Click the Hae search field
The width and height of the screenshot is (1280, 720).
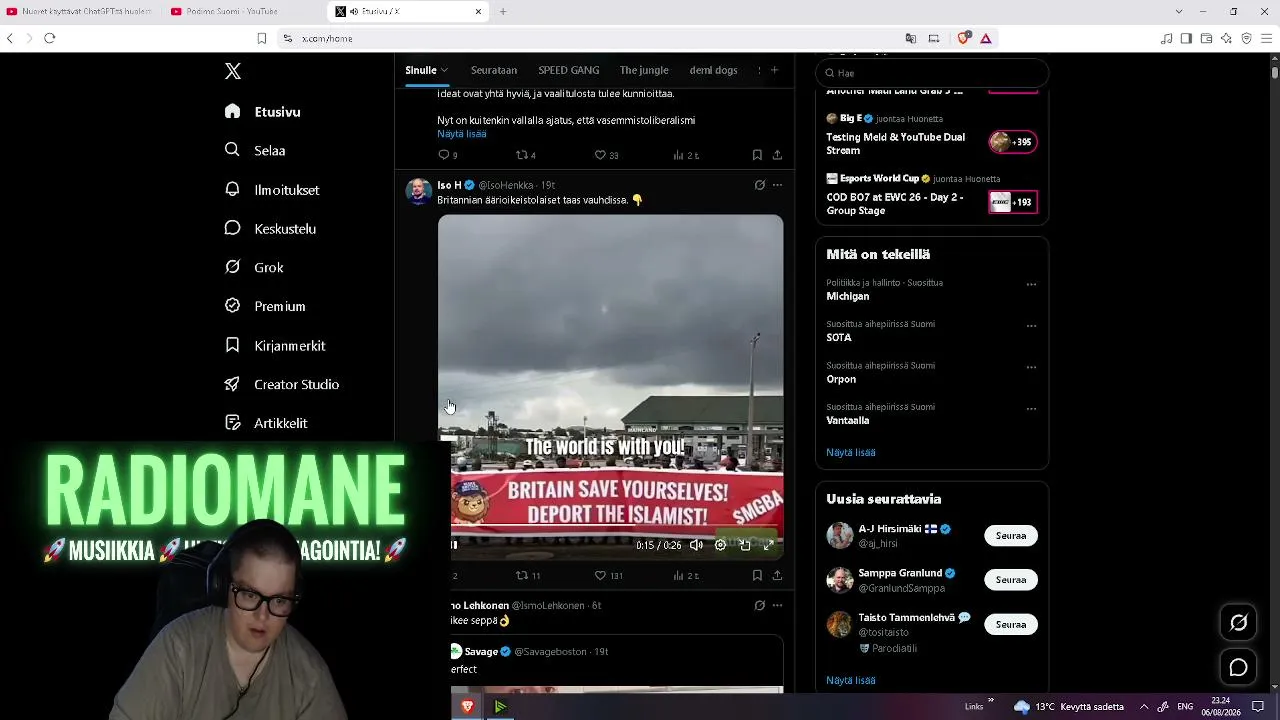pos(932,73)
